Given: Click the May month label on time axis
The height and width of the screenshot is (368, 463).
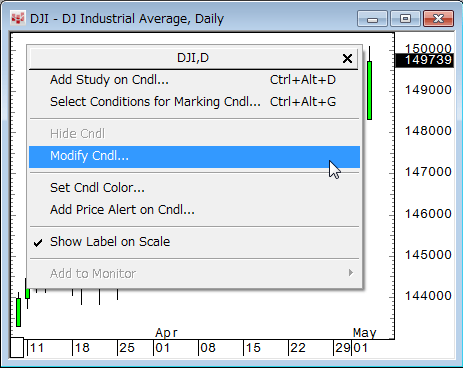Looking at the screenshot, I should [365, 333].
